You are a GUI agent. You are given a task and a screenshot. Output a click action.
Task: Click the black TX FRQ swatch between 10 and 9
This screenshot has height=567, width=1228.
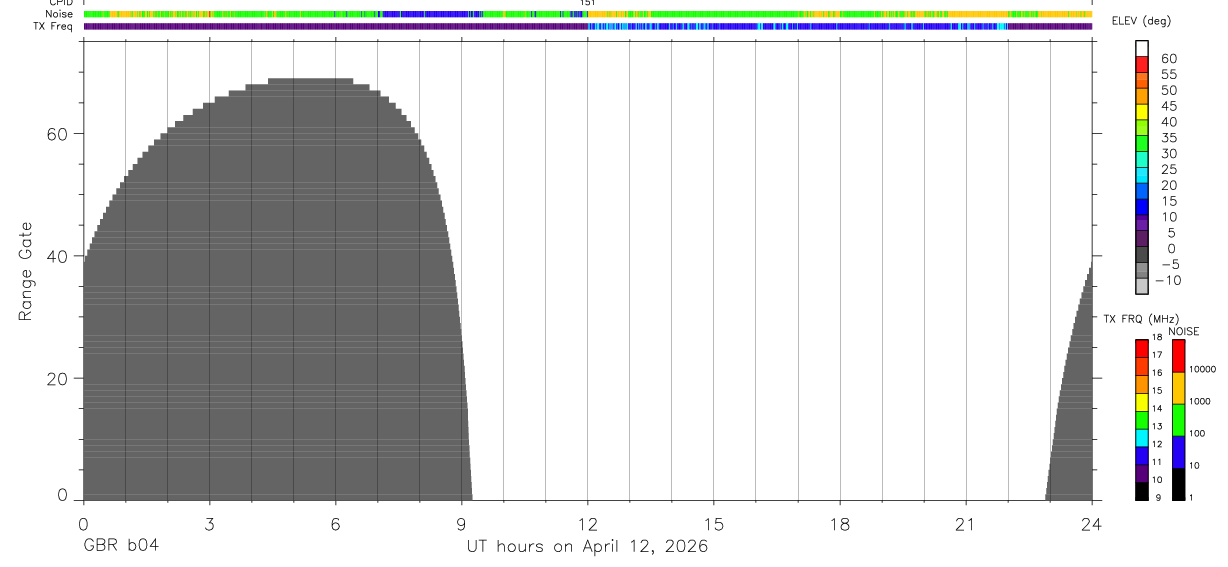(1141, 491)
